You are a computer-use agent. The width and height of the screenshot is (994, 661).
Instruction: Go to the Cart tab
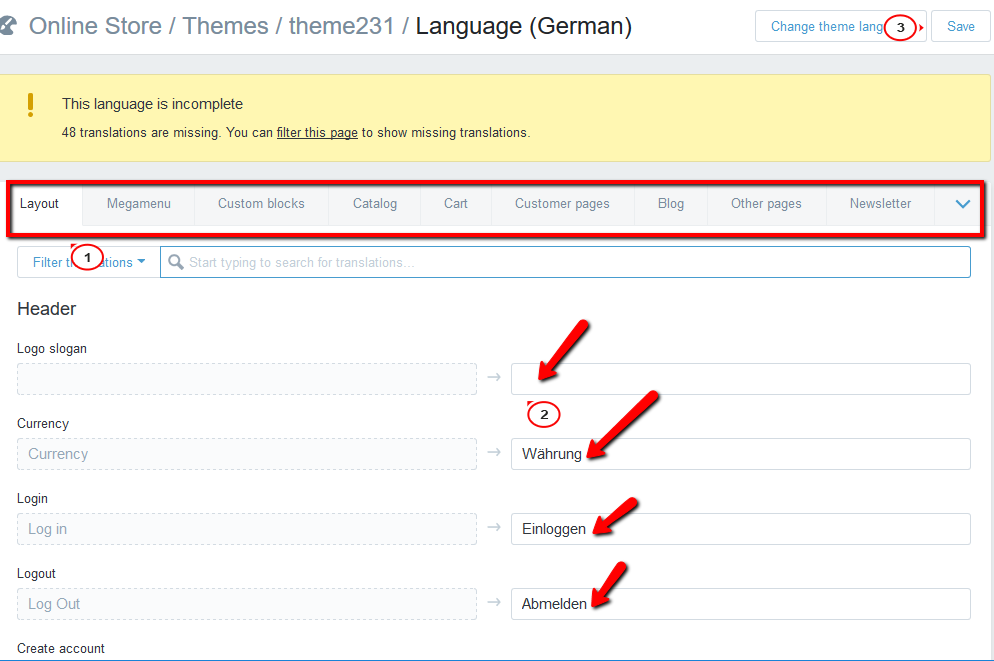456,203
